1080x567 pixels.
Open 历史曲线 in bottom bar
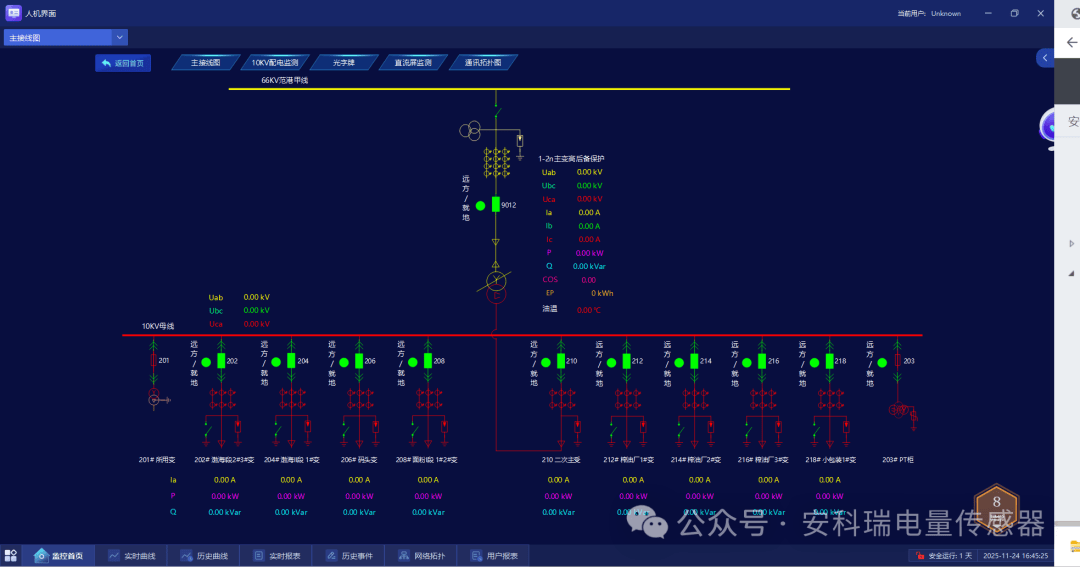205,555
